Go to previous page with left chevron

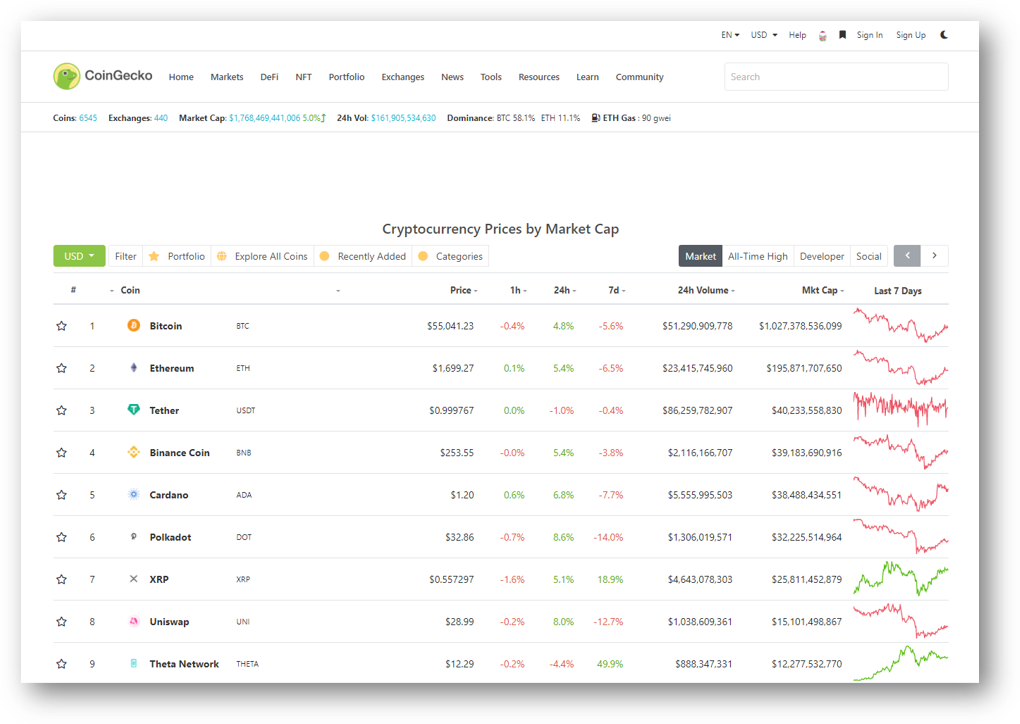pyautogui.click(x=907, y=256)
